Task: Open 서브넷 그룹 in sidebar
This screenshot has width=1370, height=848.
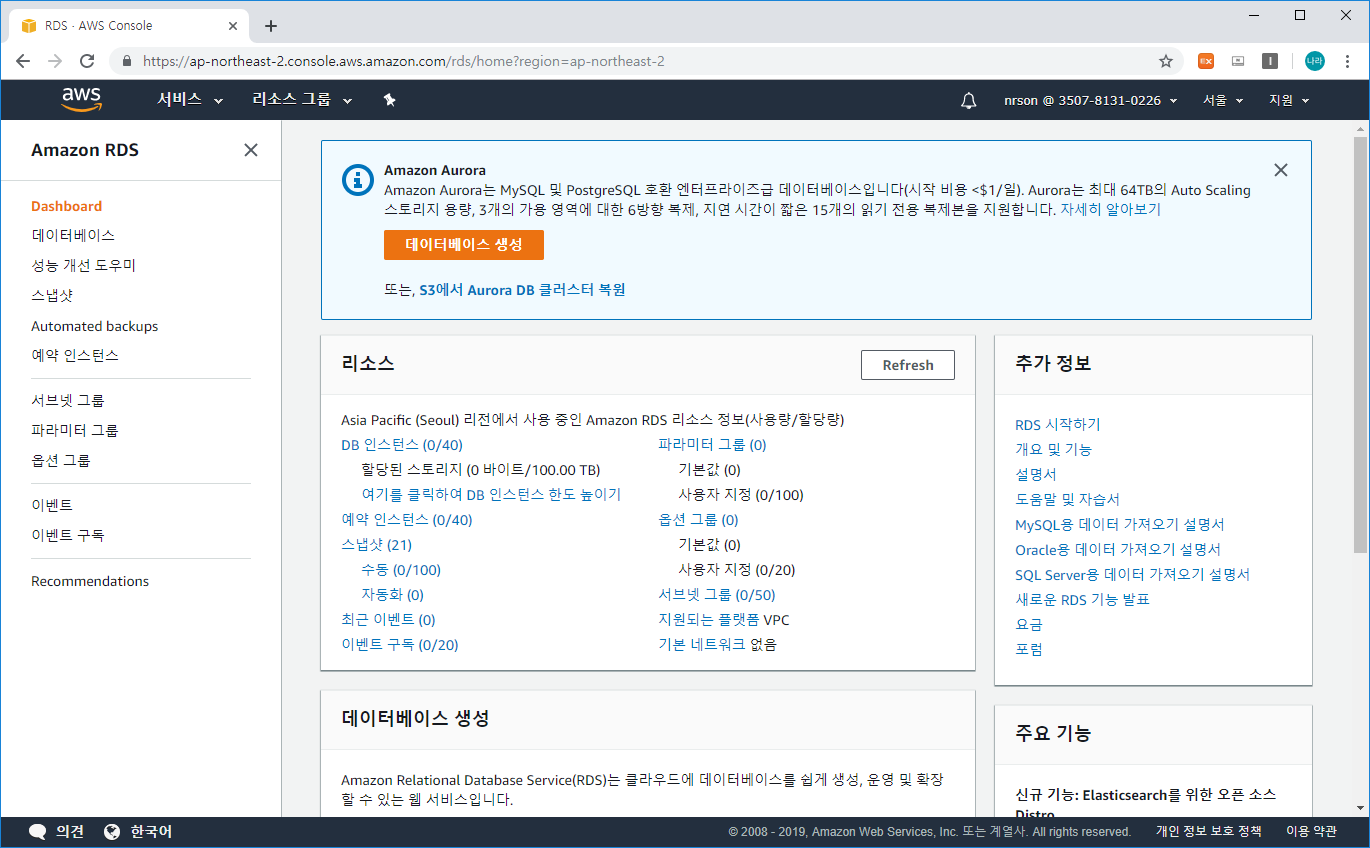Action: tap(68, 400)
